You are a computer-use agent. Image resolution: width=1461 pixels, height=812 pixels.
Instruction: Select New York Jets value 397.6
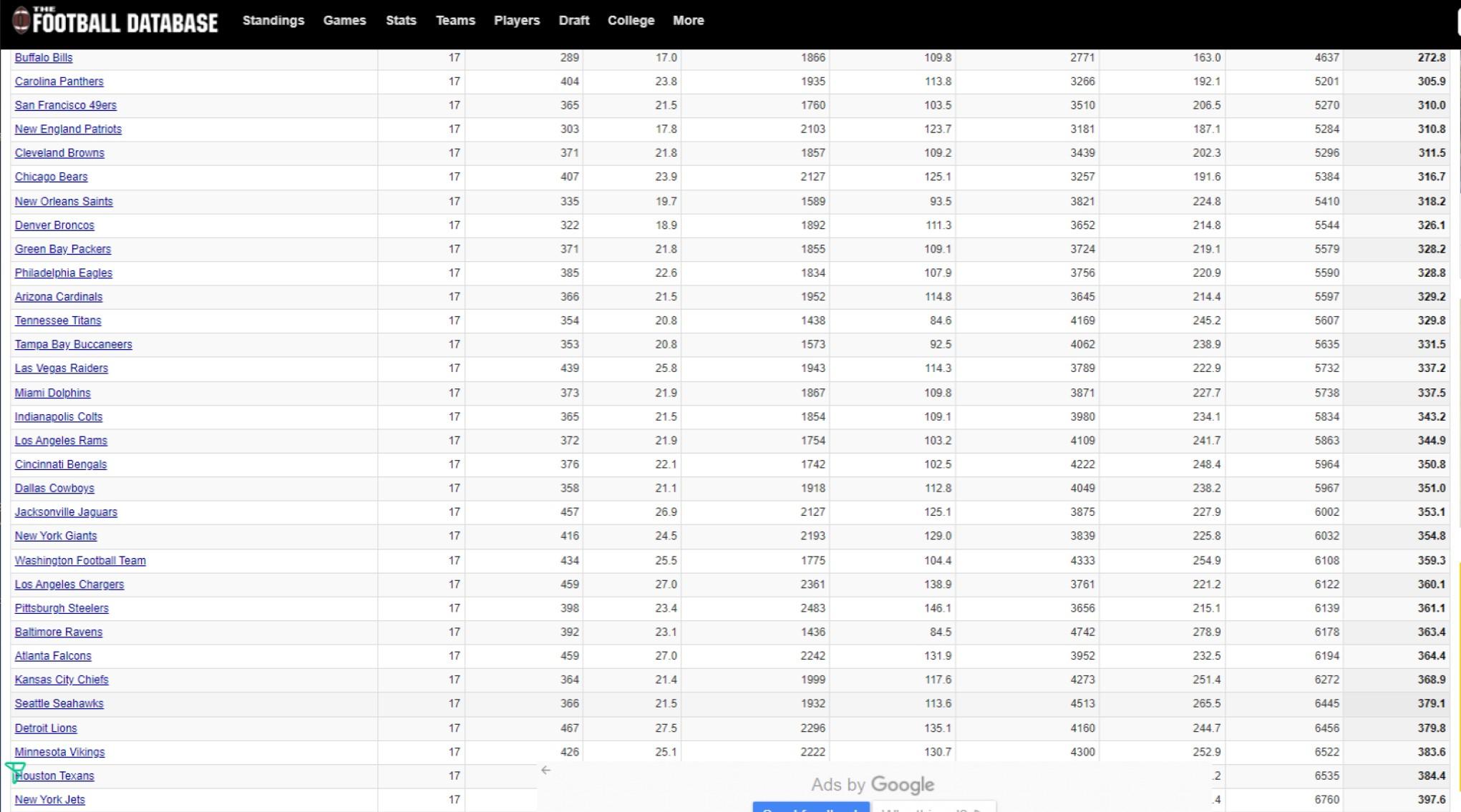(1432, 800)
